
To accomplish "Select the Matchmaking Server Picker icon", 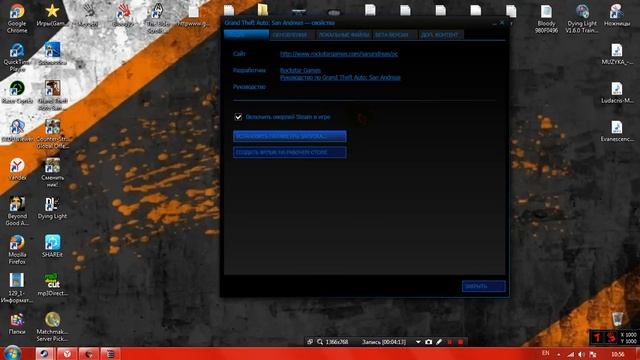I will (52, 327).
